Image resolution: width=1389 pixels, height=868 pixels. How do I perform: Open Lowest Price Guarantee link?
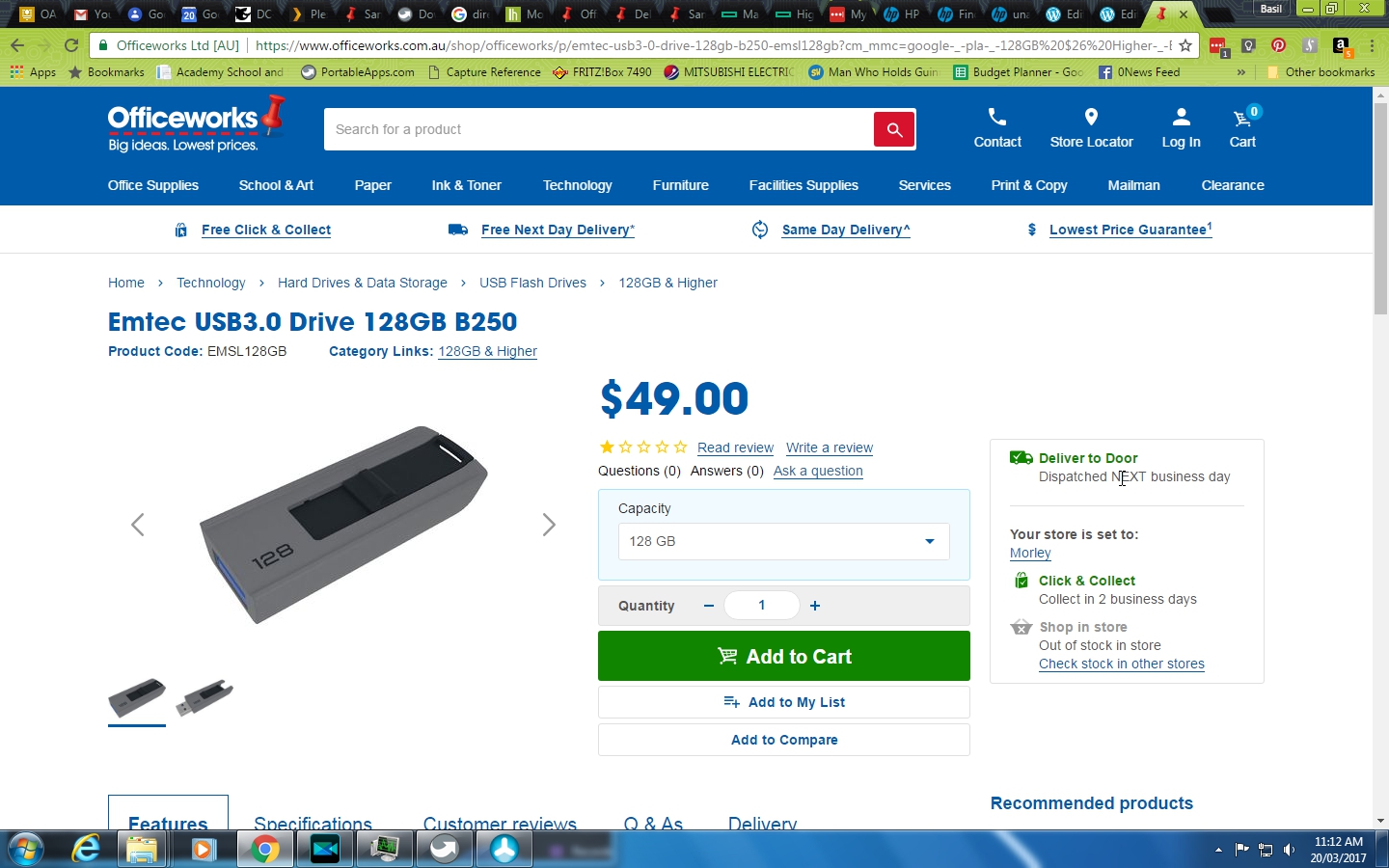[1130, 230]
